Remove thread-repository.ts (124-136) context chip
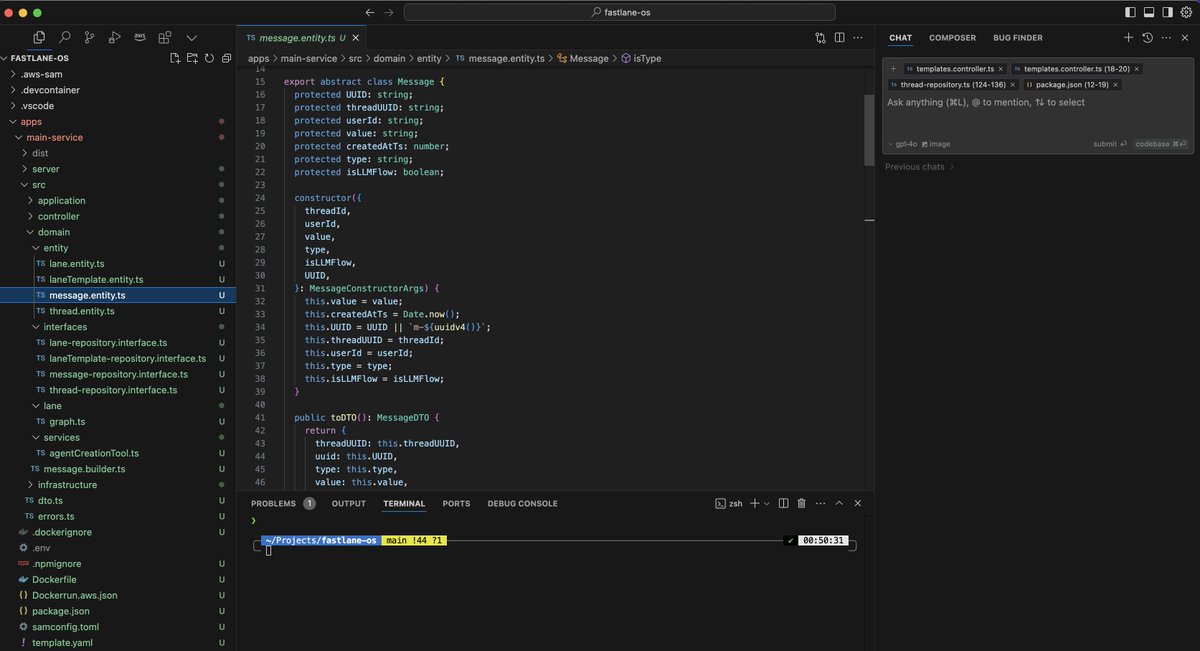Image resolution: width=1200 pixels, height=651 pixels. (1013, 85)
